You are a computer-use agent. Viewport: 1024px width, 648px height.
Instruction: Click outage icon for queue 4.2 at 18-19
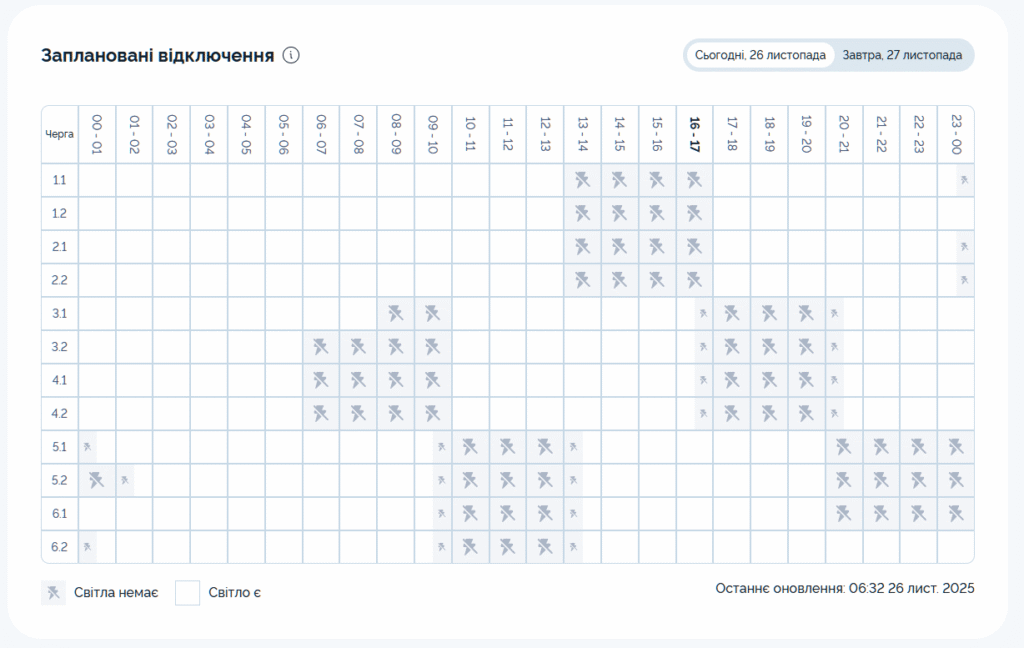(769, 413)
